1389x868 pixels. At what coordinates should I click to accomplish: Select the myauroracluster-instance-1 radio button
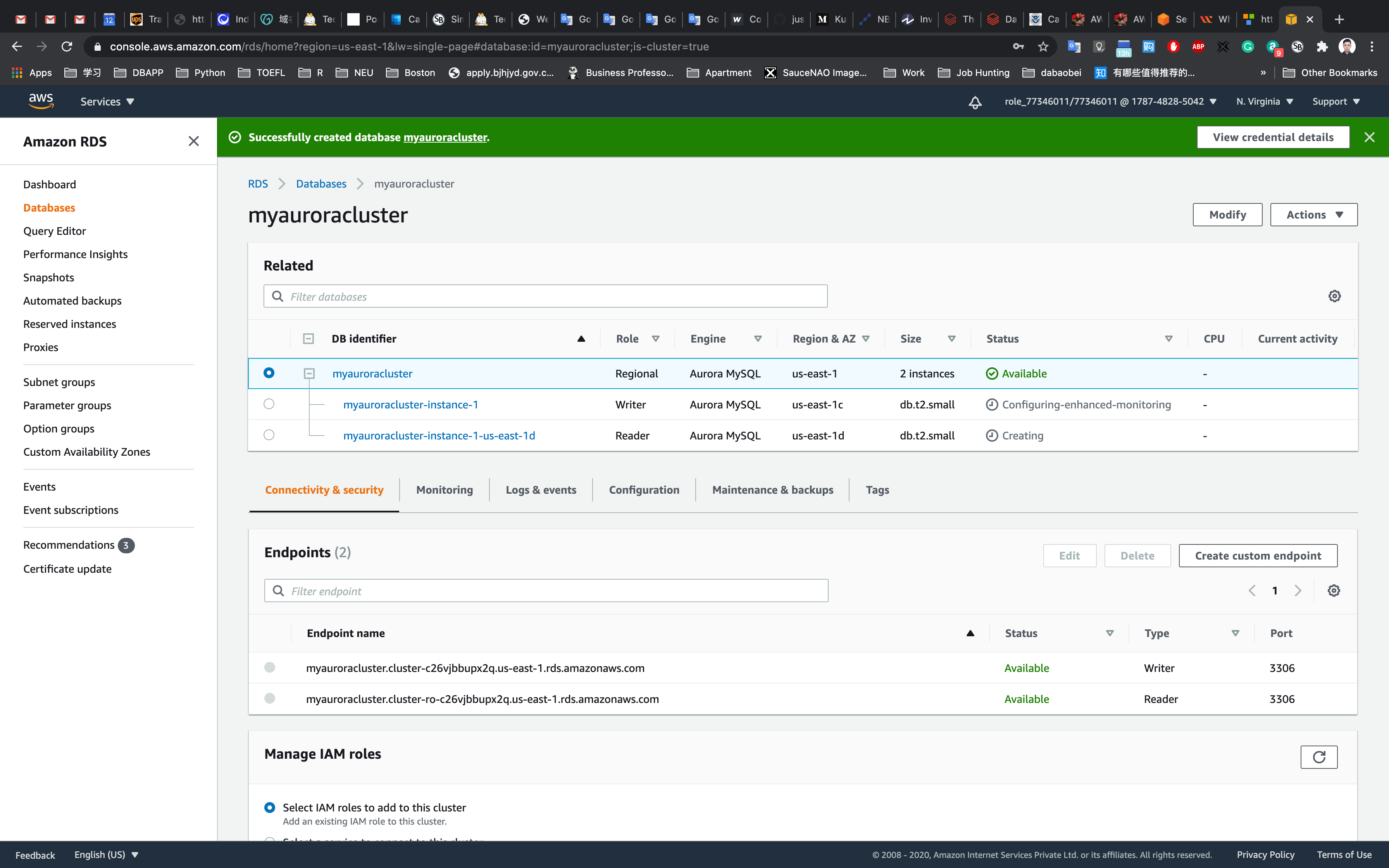pyautogui.click(x=269, y=404)
